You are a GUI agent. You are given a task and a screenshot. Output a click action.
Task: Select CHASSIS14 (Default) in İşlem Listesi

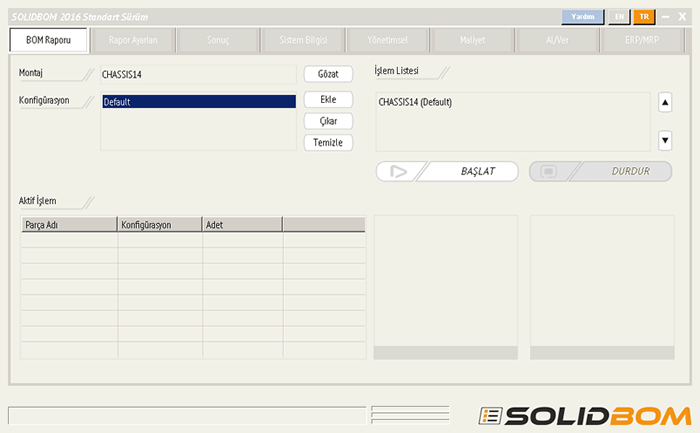coord(415,102)
